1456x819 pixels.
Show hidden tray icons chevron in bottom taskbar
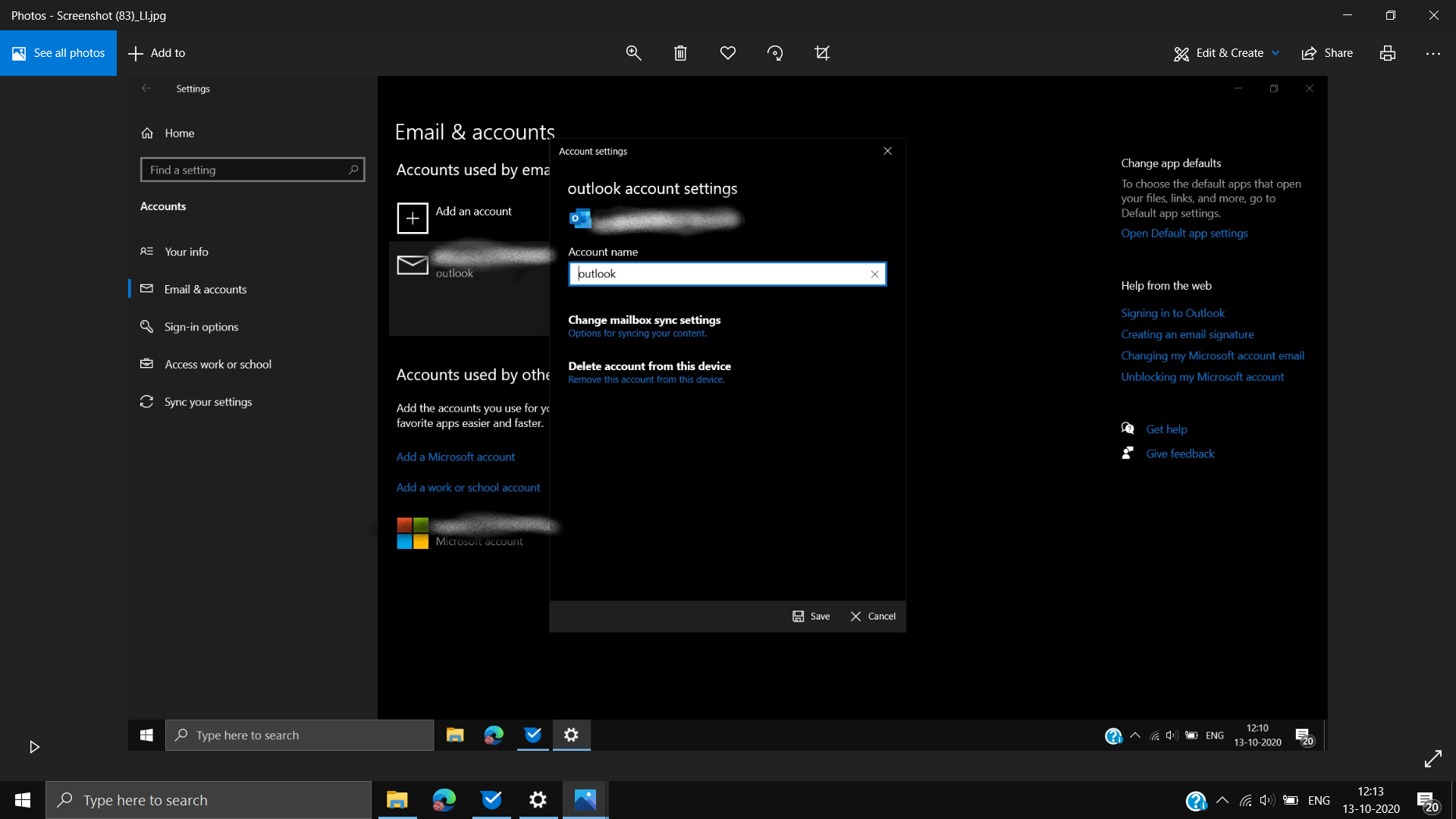click(x=1222, y=800)
